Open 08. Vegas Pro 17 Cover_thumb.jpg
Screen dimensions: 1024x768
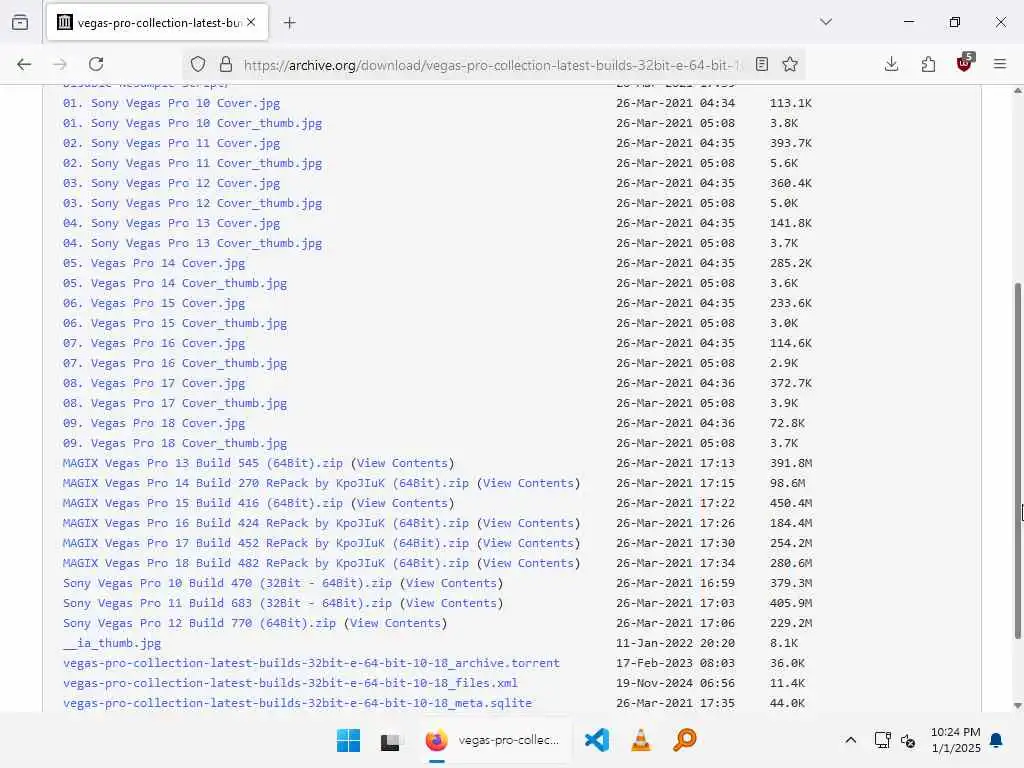click(174, 403)
